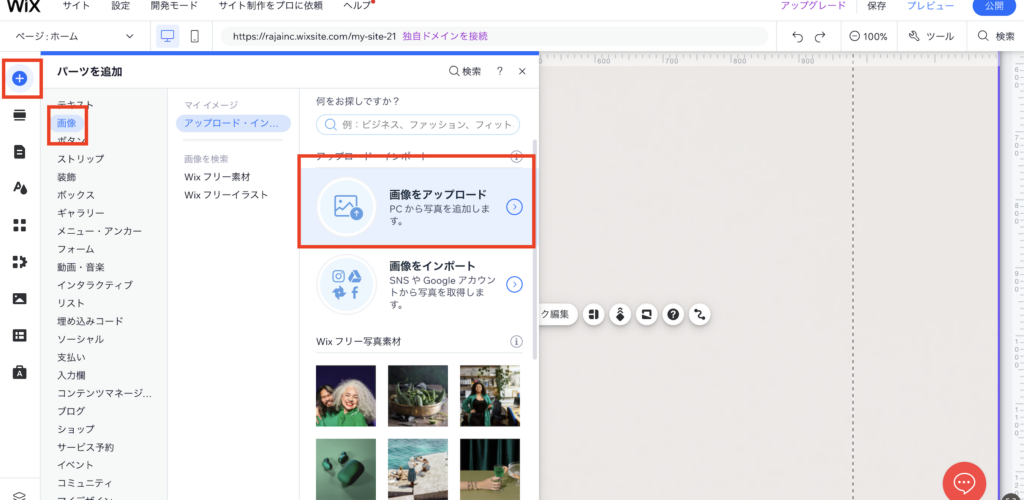The height and width of the screenshot is (500, 1024).
Task: Select the bowl of green peppers photo
Action: [418, 396]
